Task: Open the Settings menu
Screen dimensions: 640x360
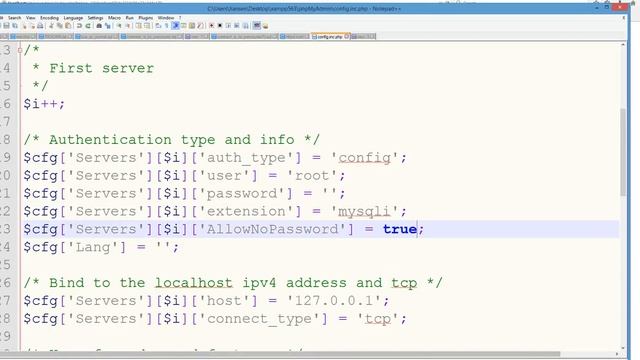Action: coord(96,18)
